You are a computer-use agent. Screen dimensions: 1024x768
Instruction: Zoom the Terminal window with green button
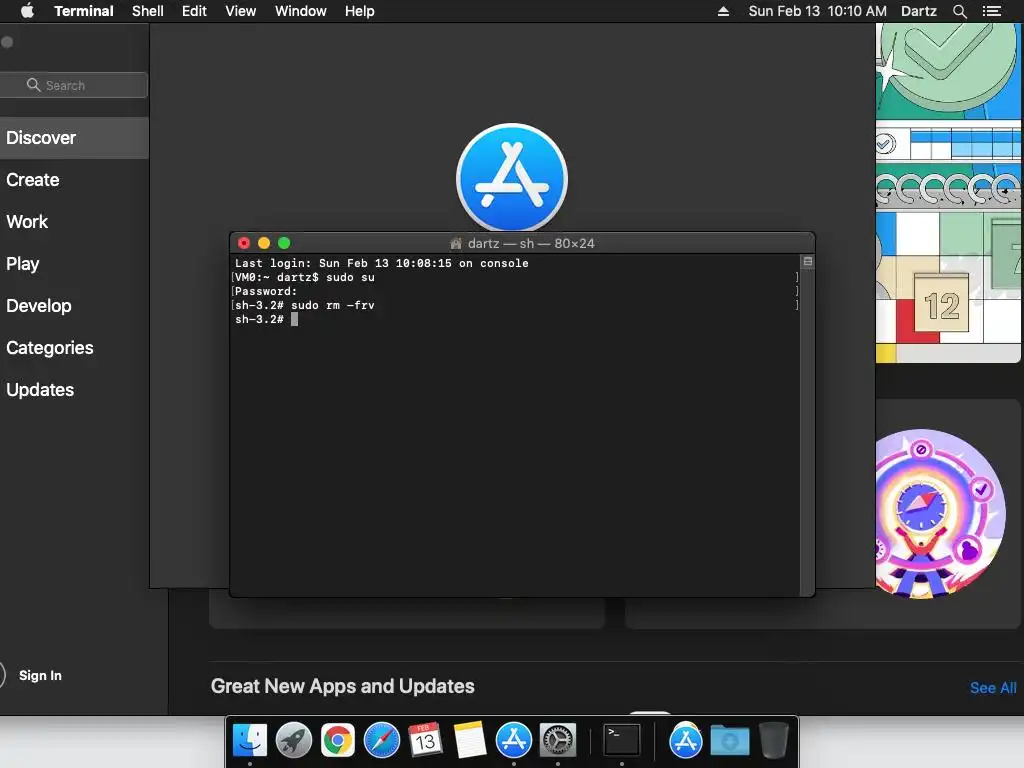[x=284, y=243]
